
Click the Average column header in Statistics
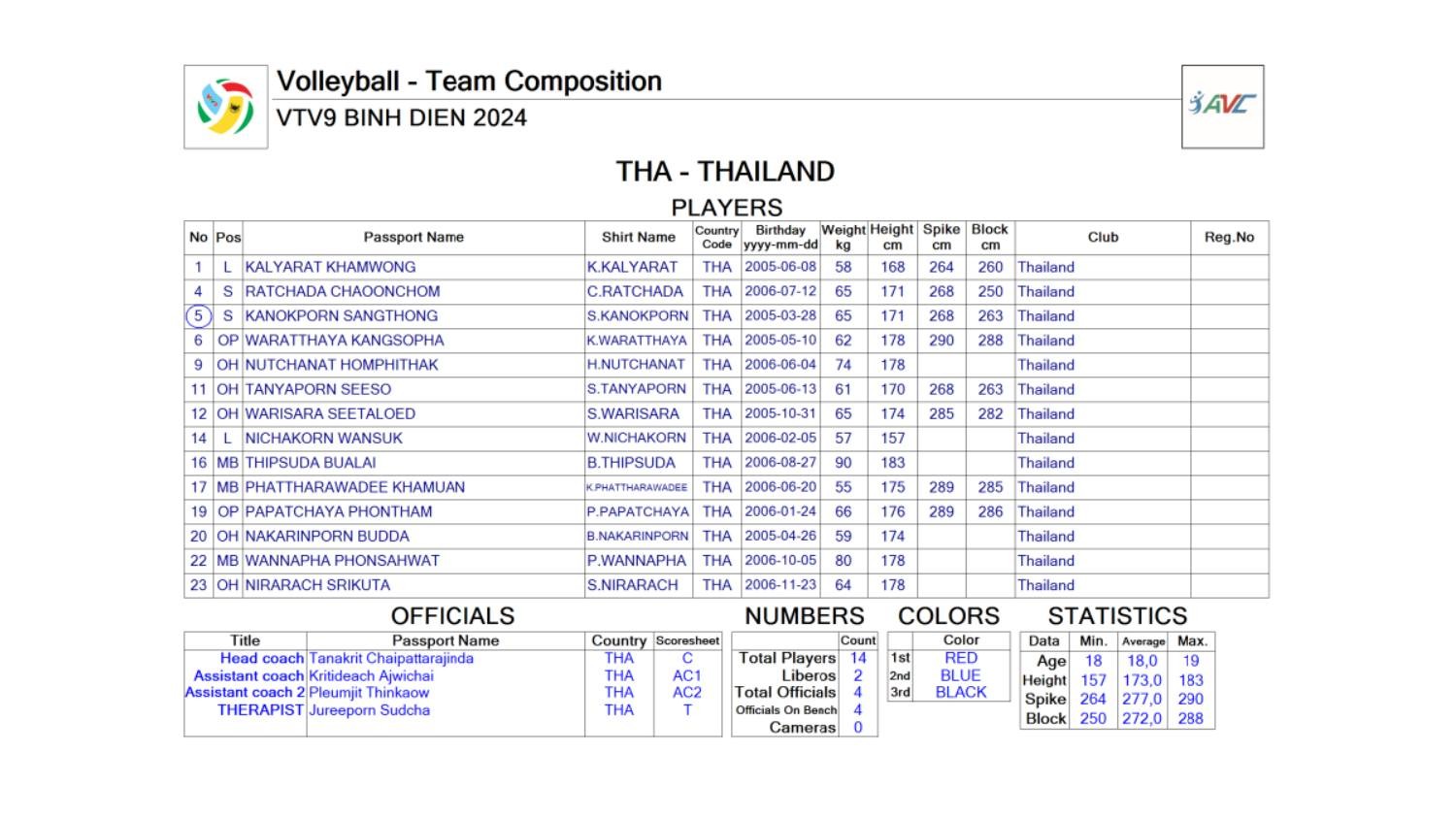pos(1143,641)
